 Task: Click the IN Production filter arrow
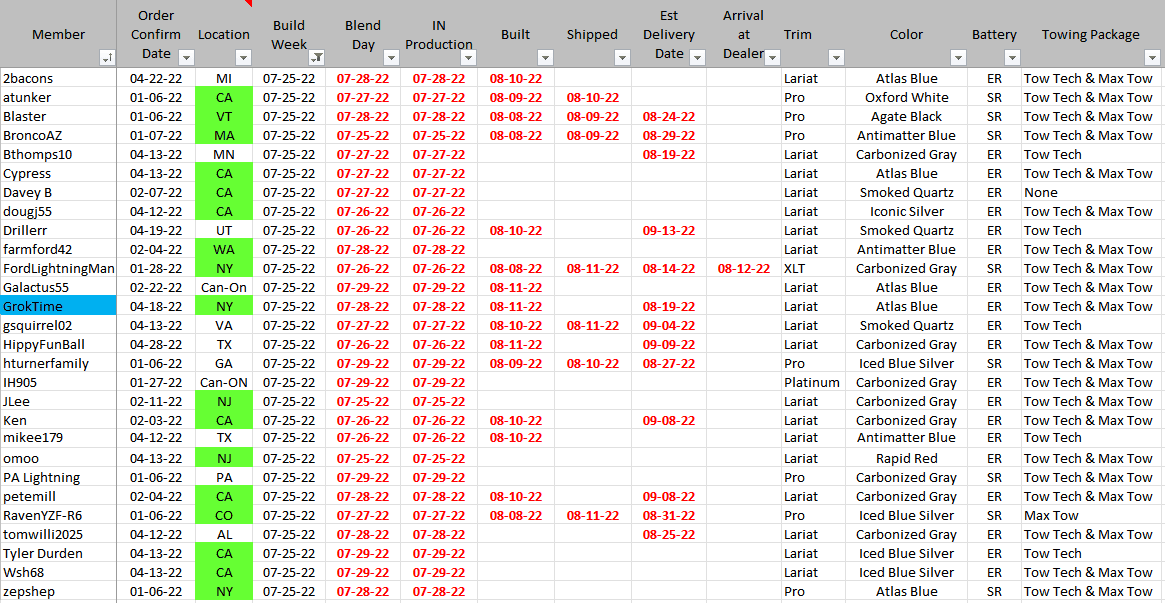(x=468, y=58)
